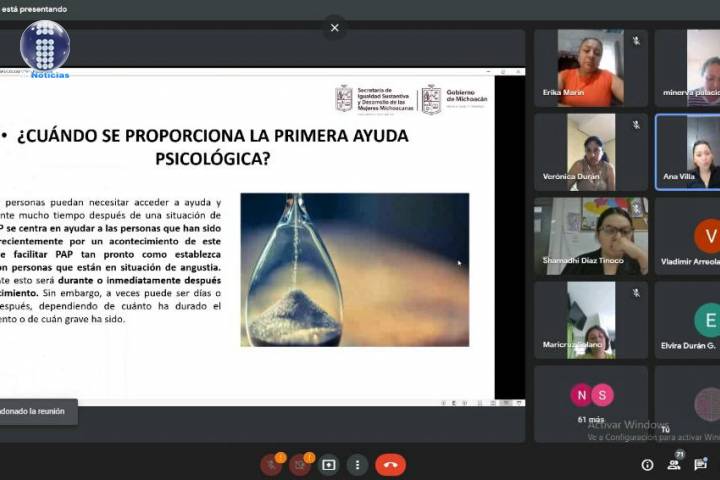The width and height of the screenshot is (720, 480).
Task: Open the three-dot more options menu
Action: point(357,465)
